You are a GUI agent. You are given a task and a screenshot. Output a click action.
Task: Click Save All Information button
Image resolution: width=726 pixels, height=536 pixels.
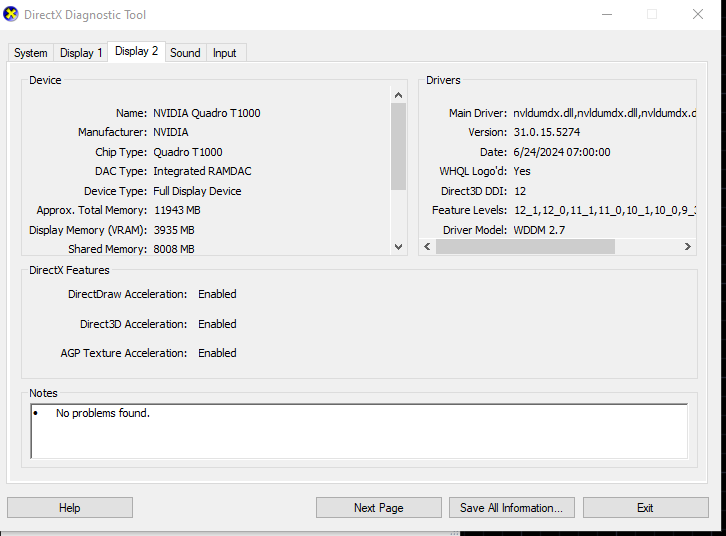pos(511,508)
